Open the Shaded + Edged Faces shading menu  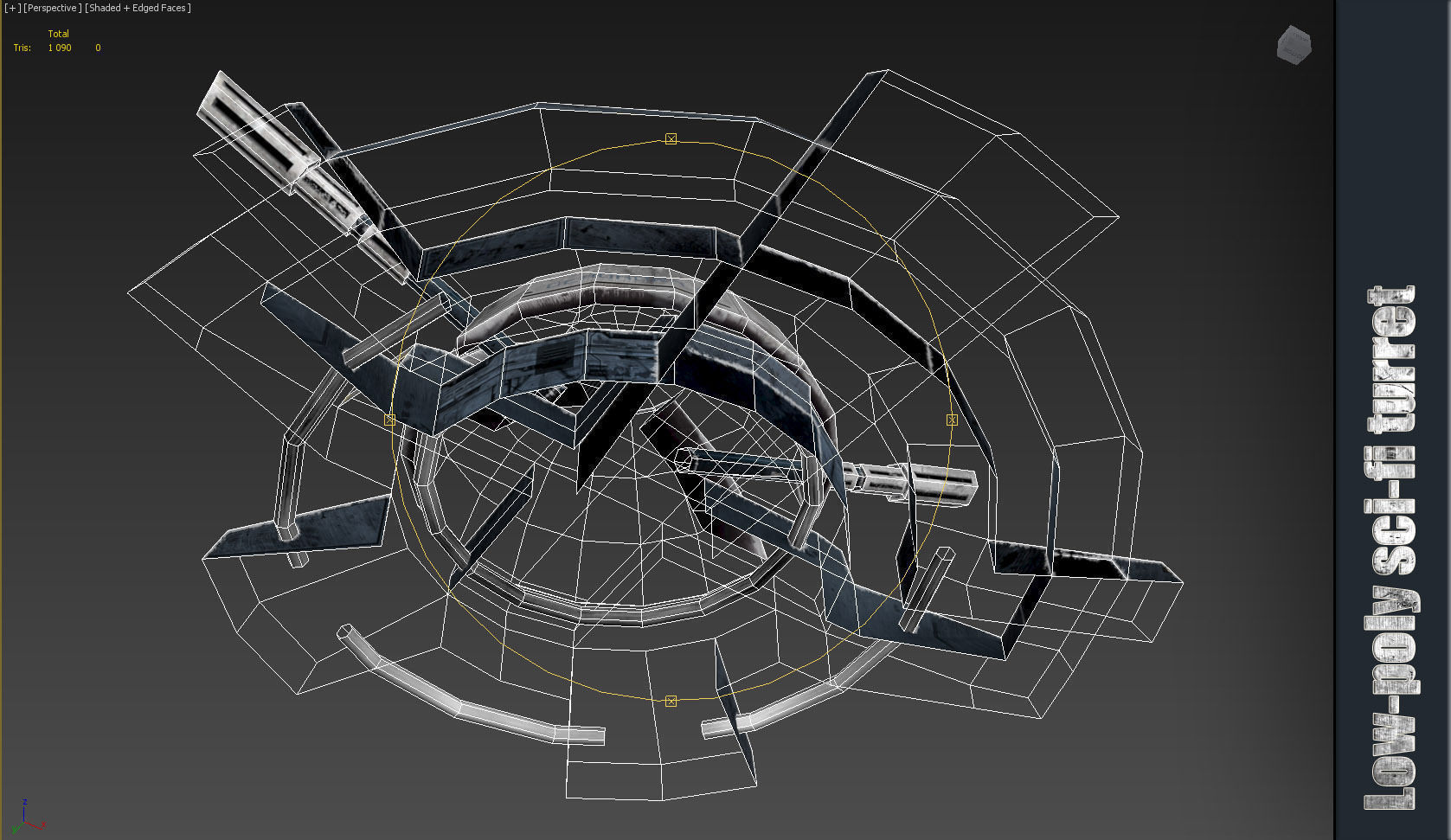coord(138,8)
